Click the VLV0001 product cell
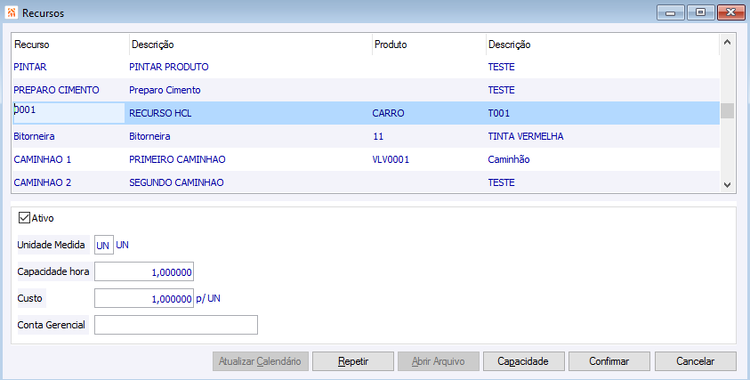Image resolution: width=750 pixels, height=380 pixels. [x=391, y=159]
